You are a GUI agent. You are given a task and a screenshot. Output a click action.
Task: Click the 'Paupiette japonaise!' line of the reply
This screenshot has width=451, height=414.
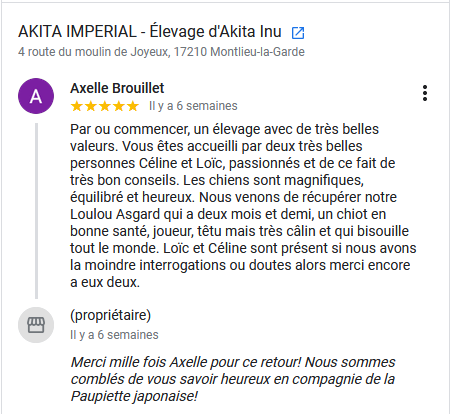pos(134,396)
